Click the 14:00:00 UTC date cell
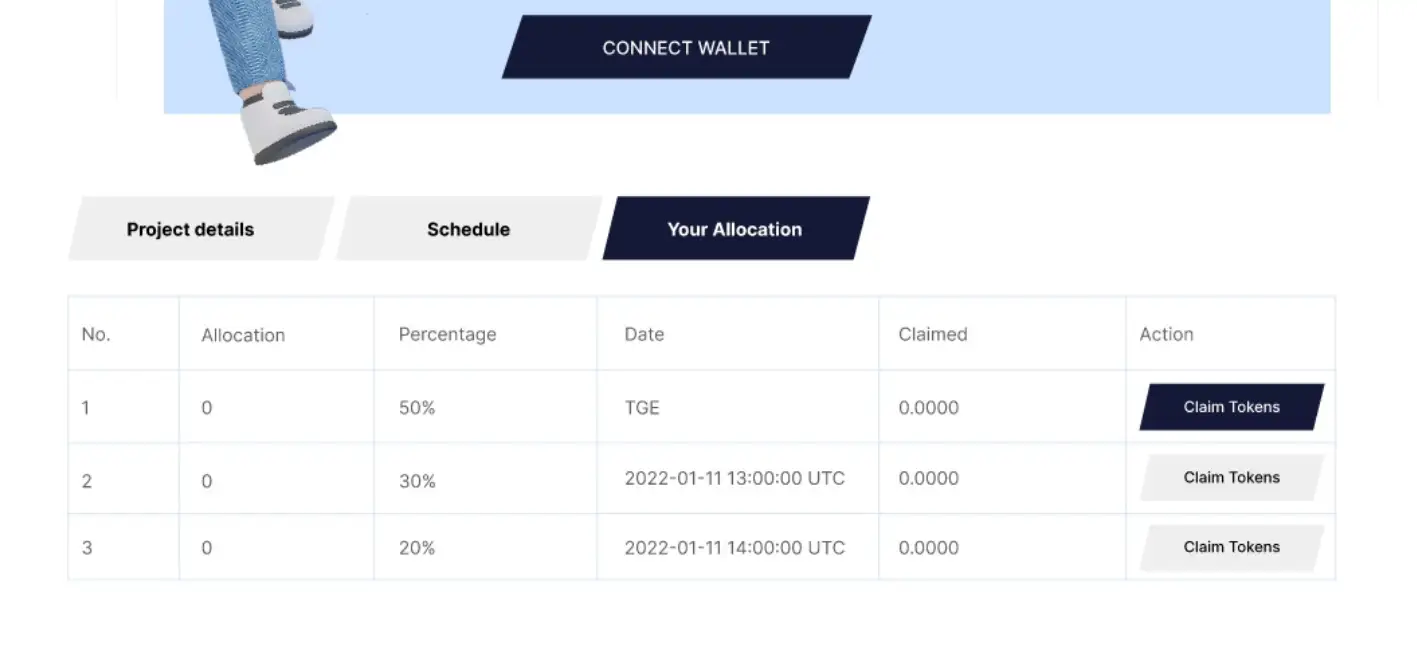 point(734,548)
